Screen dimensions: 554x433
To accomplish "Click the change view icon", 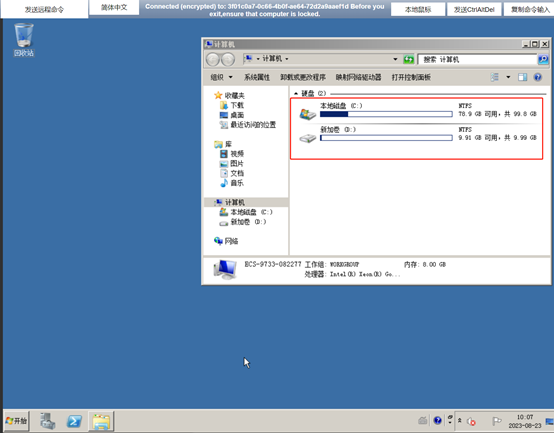I will pos(495,77).
